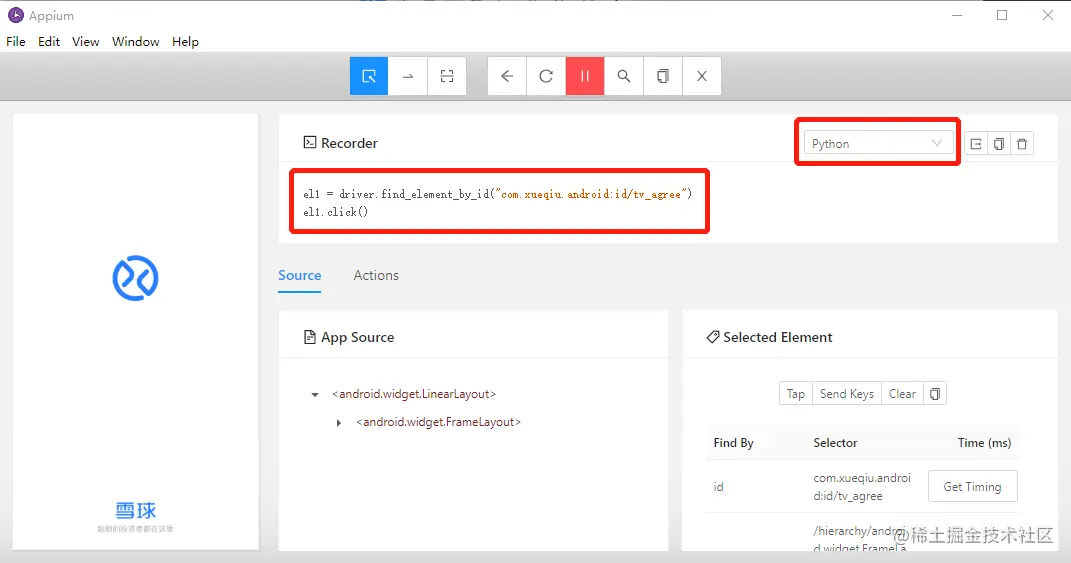The width and height of the screenshot is (1071, 563).
Task: Click the Xueqiu logo in device screenshot
Action: [x=135, y=278]
